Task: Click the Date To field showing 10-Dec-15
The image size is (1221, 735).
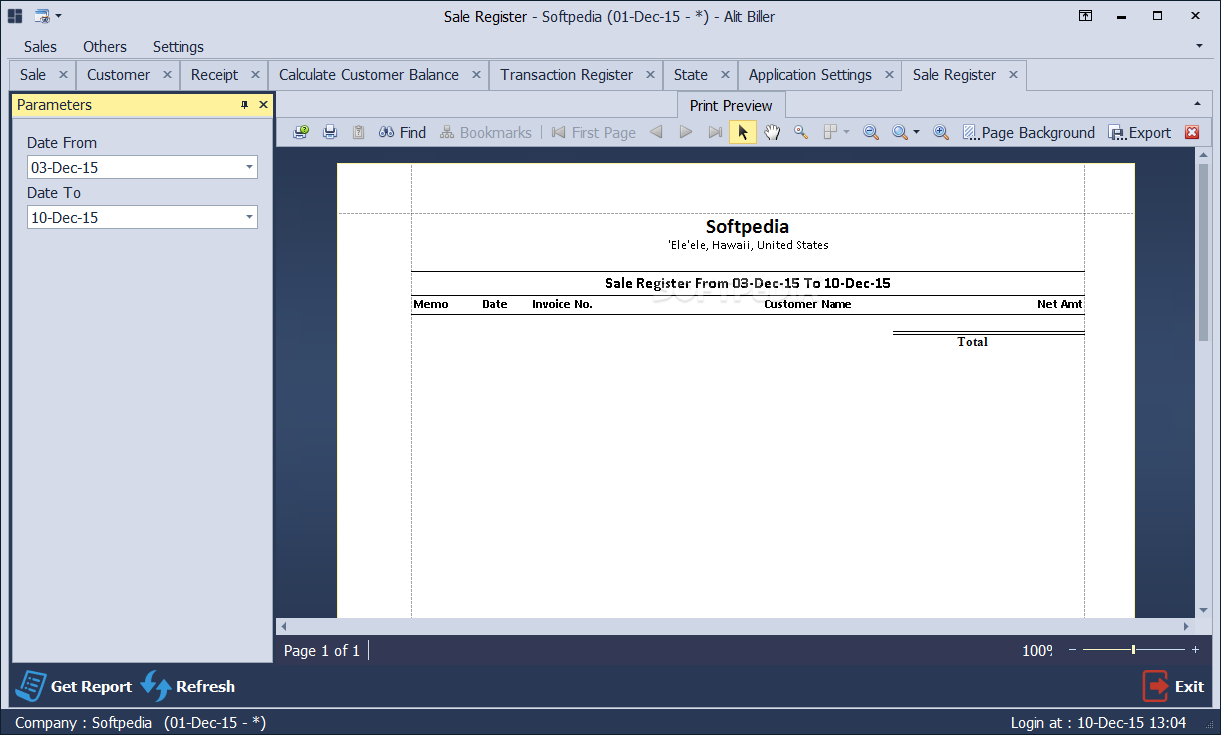Action: click(142, 217)
